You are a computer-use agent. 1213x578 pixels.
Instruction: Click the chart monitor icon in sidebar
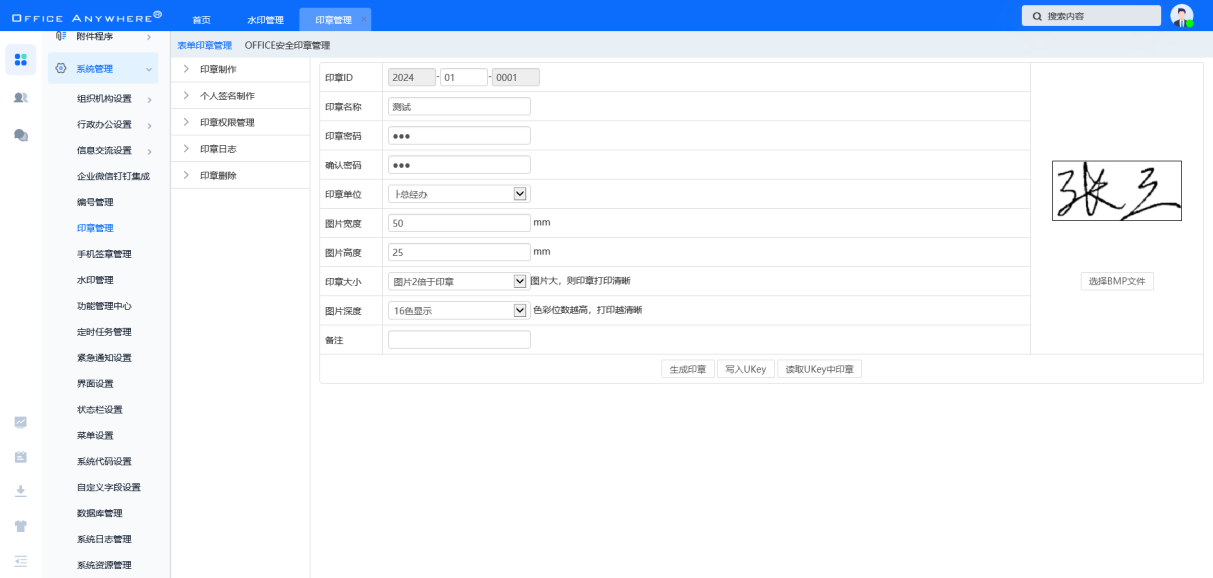click(20, 422)
